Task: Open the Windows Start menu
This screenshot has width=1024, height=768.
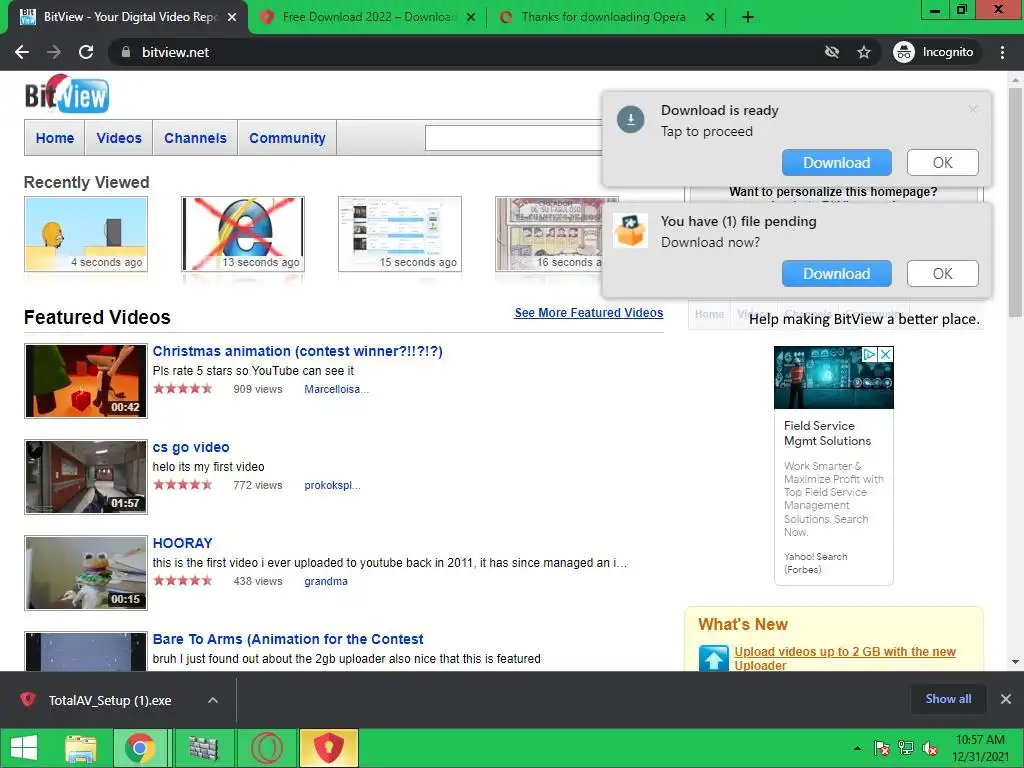Action: (24, 748)
